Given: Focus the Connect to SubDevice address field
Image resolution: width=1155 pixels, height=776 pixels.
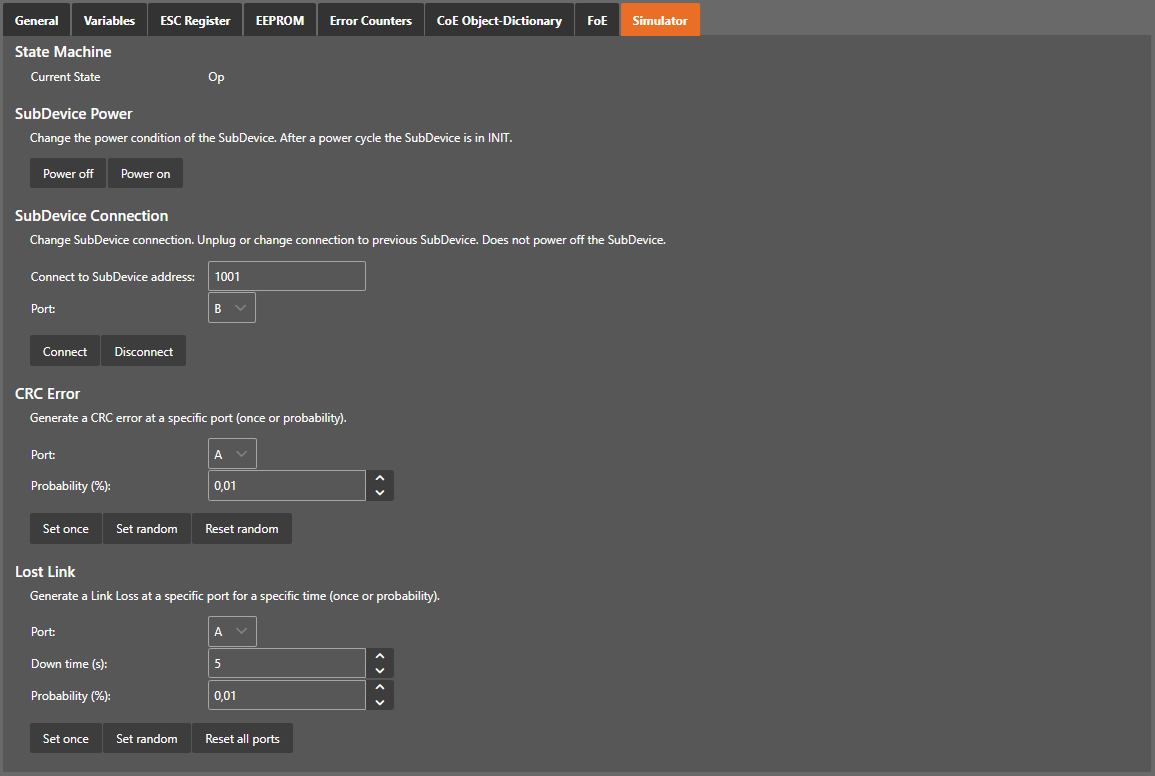Looking at the screenshot, I should pyautogui.click(x=287, y=276).
